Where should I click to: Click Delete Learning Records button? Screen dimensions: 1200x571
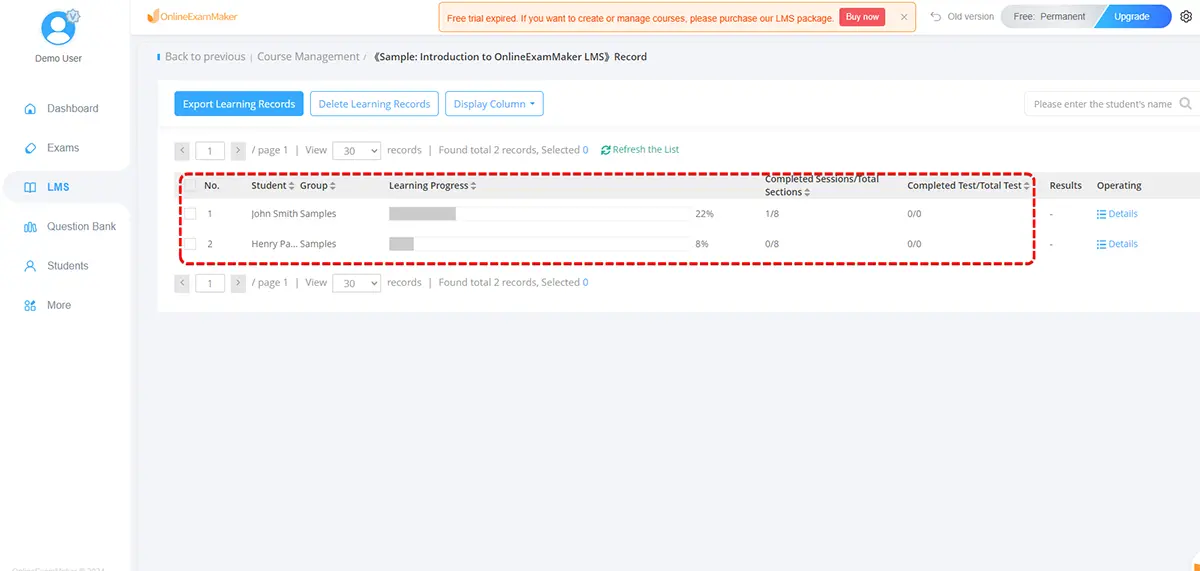[x=374, y=104]
